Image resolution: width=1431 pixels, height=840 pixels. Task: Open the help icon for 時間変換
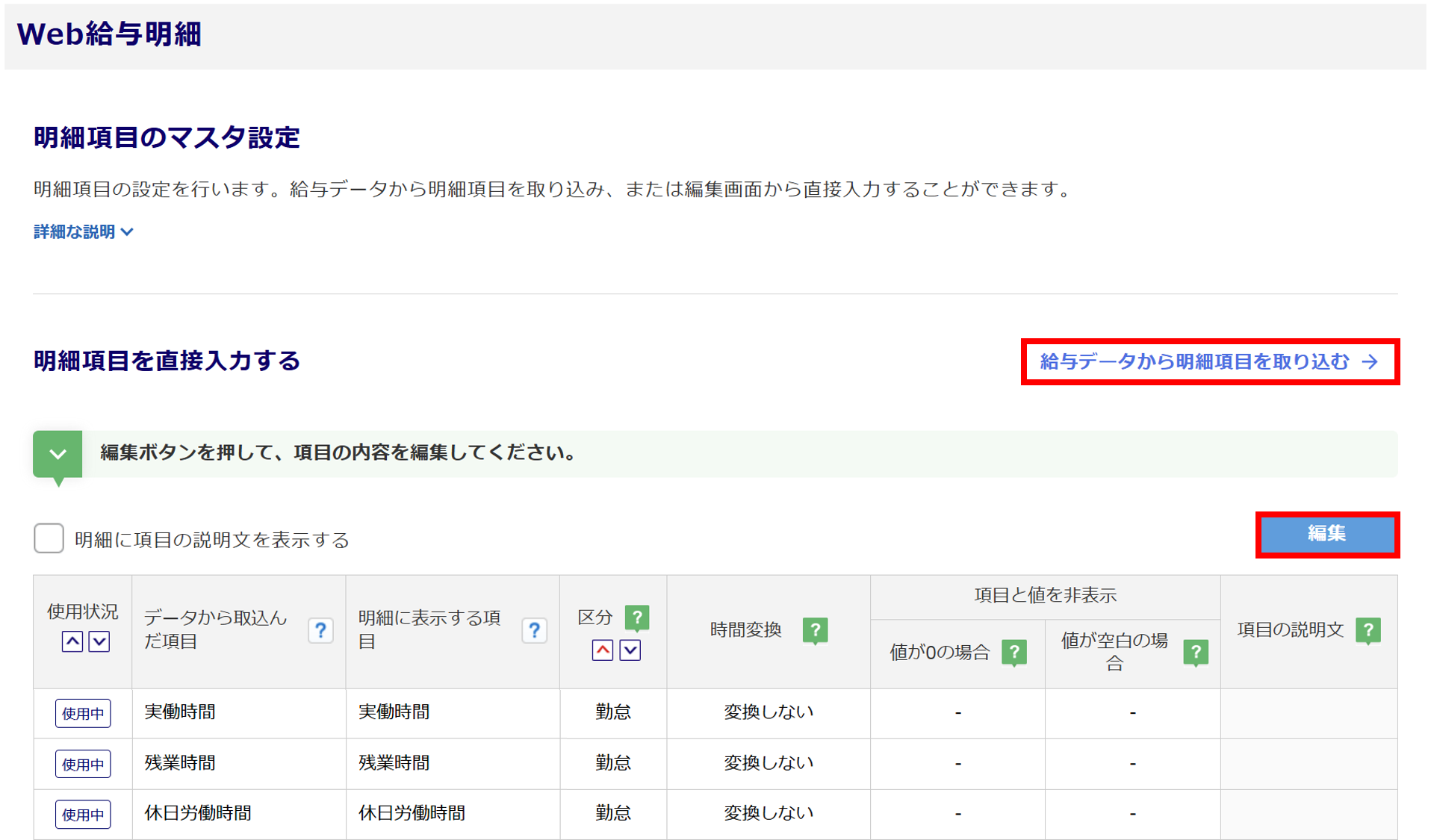coord(815,630)
